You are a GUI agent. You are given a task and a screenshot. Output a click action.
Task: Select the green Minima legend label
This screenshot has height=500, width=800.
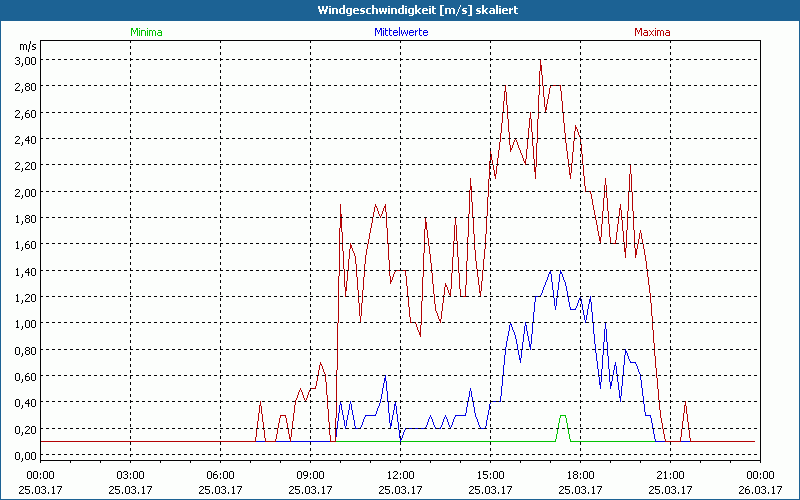click(145, 32)
